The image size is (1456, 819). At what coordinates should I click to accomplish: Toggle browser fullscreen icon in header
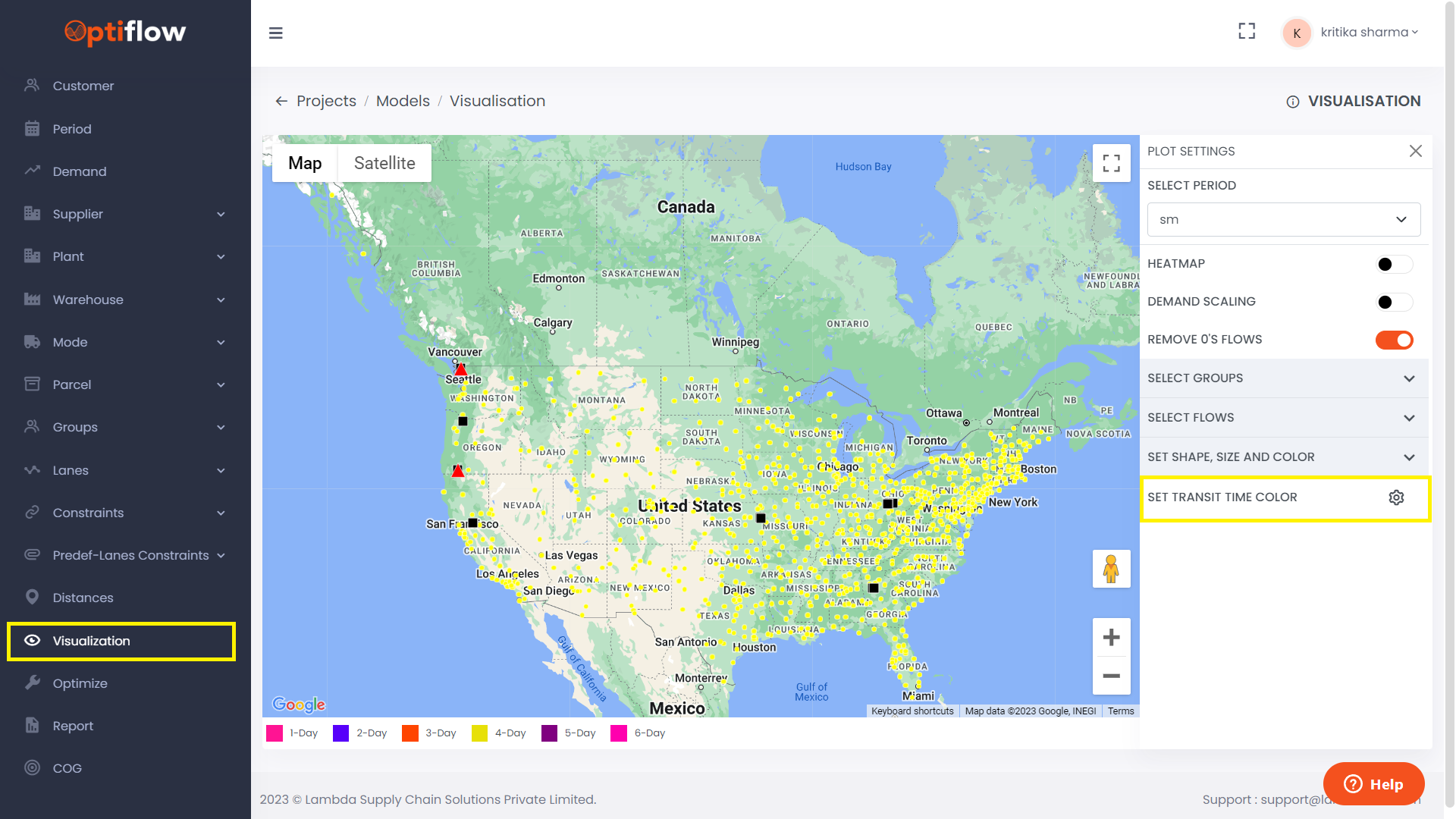point(1247,31)
